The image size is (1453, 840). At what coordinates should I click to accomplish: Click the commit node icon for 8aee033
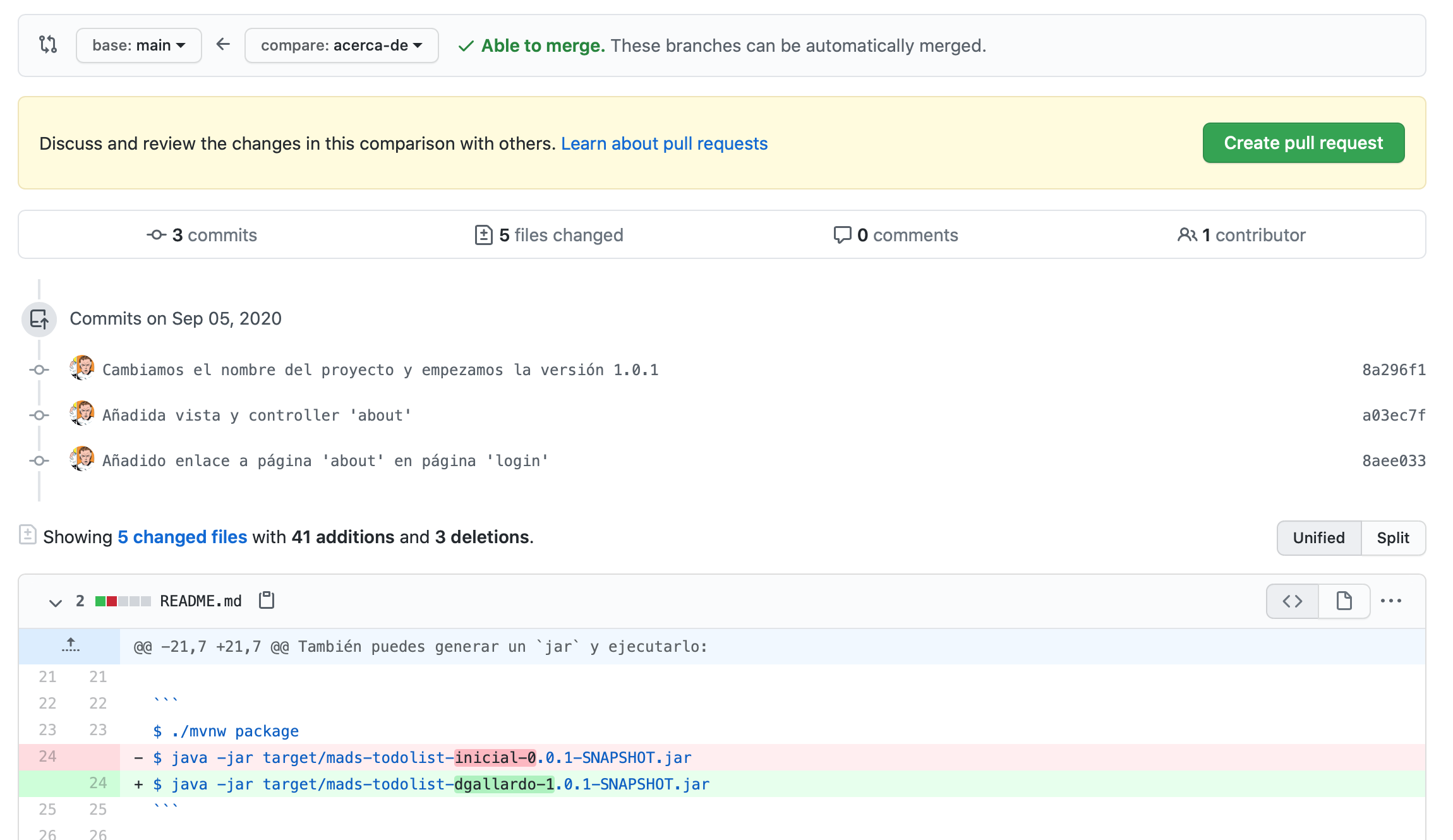39,461
